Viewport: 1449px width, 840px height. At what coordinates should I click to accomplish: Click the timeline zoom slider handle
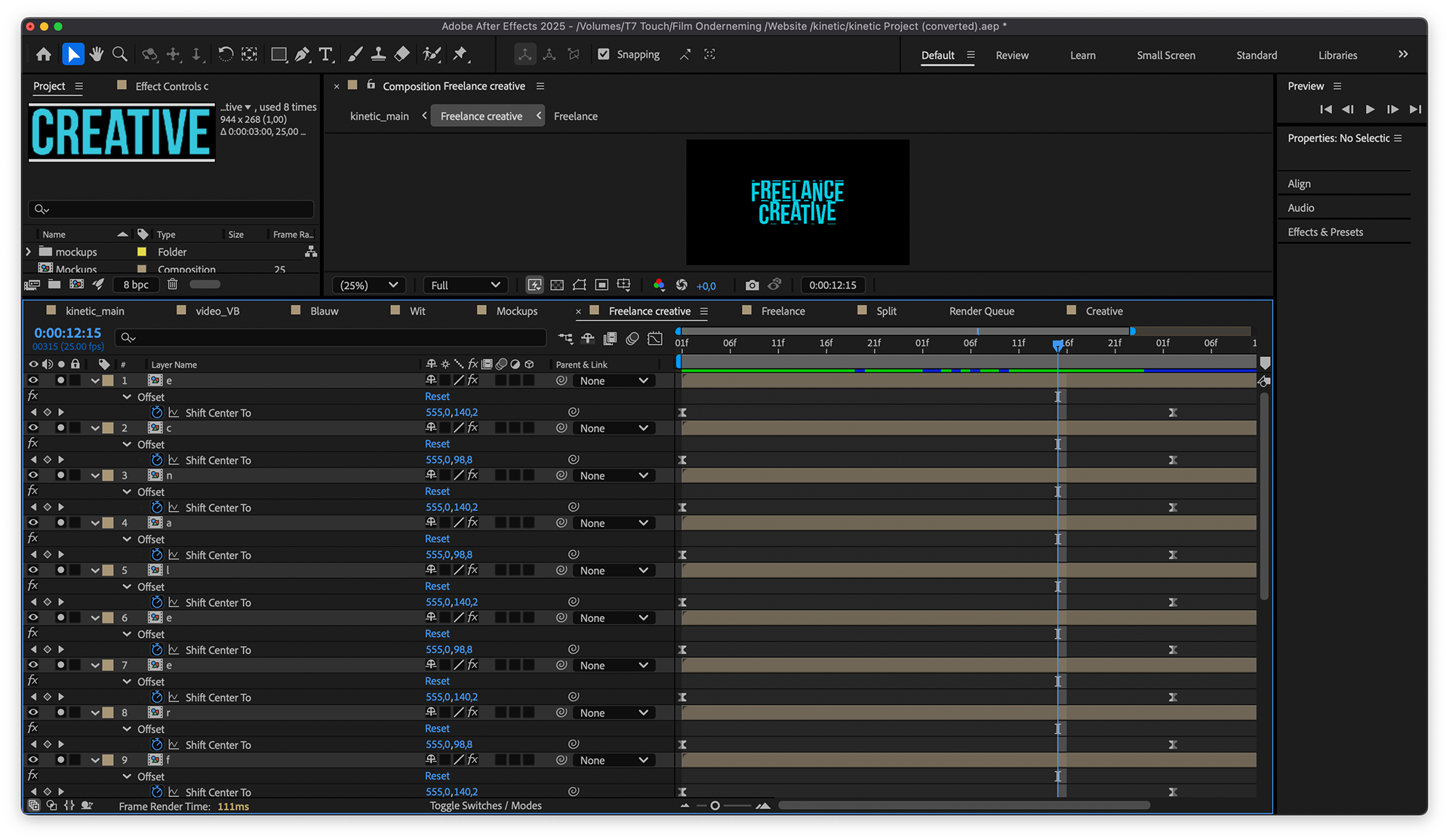715,806
